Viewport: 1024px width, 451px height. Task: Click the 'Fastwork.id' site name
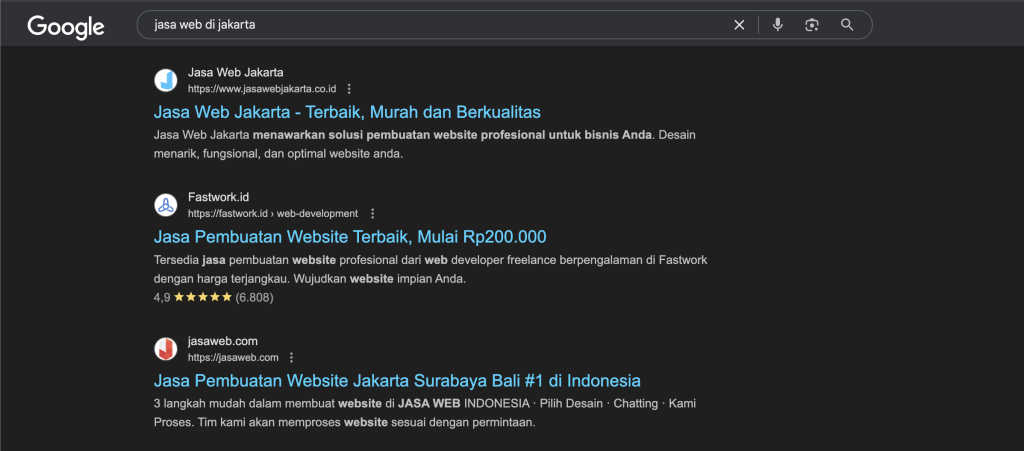[219, 196]
